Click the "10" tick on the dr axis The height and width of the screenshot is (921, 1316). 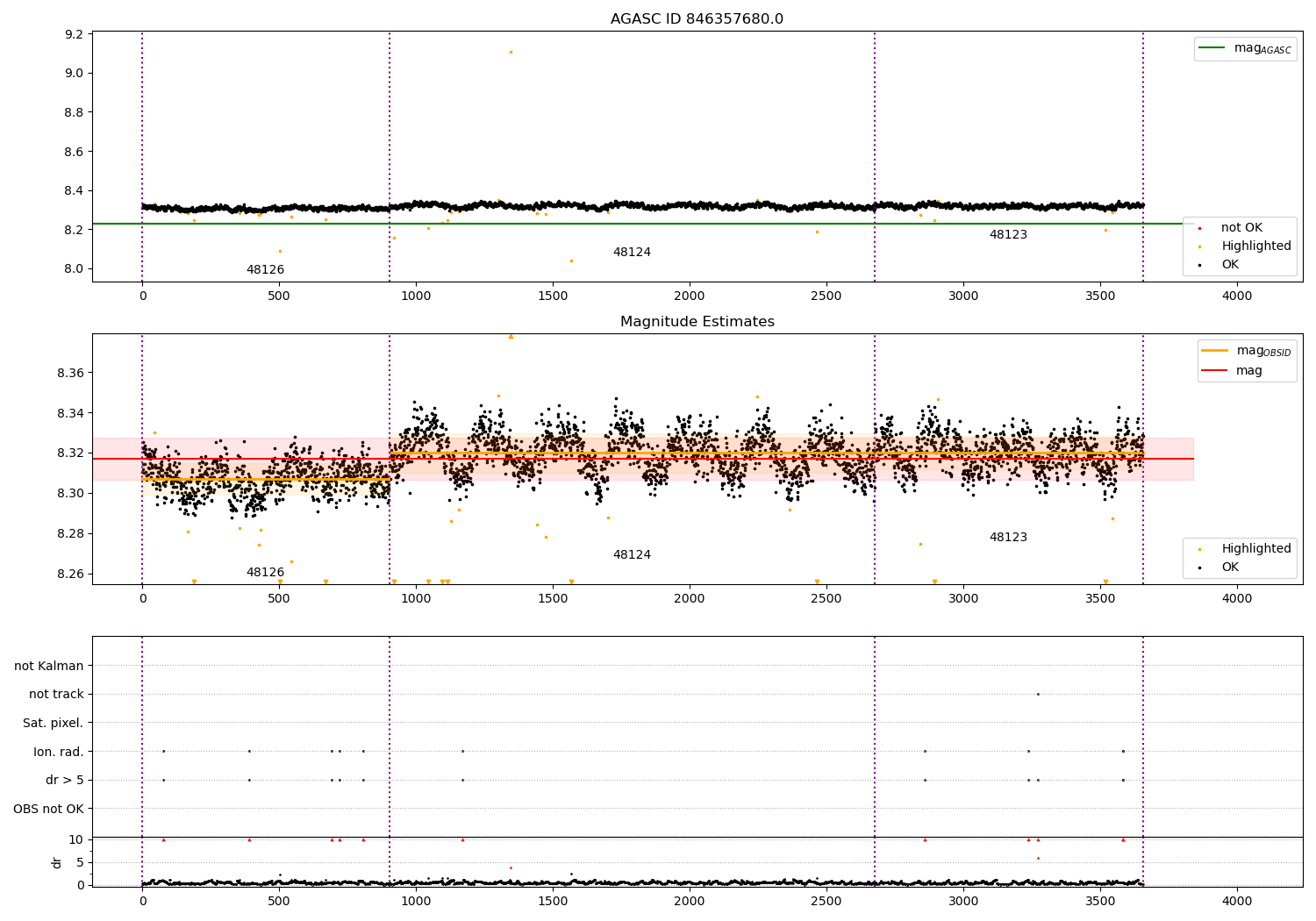click(x=75, y=839)
